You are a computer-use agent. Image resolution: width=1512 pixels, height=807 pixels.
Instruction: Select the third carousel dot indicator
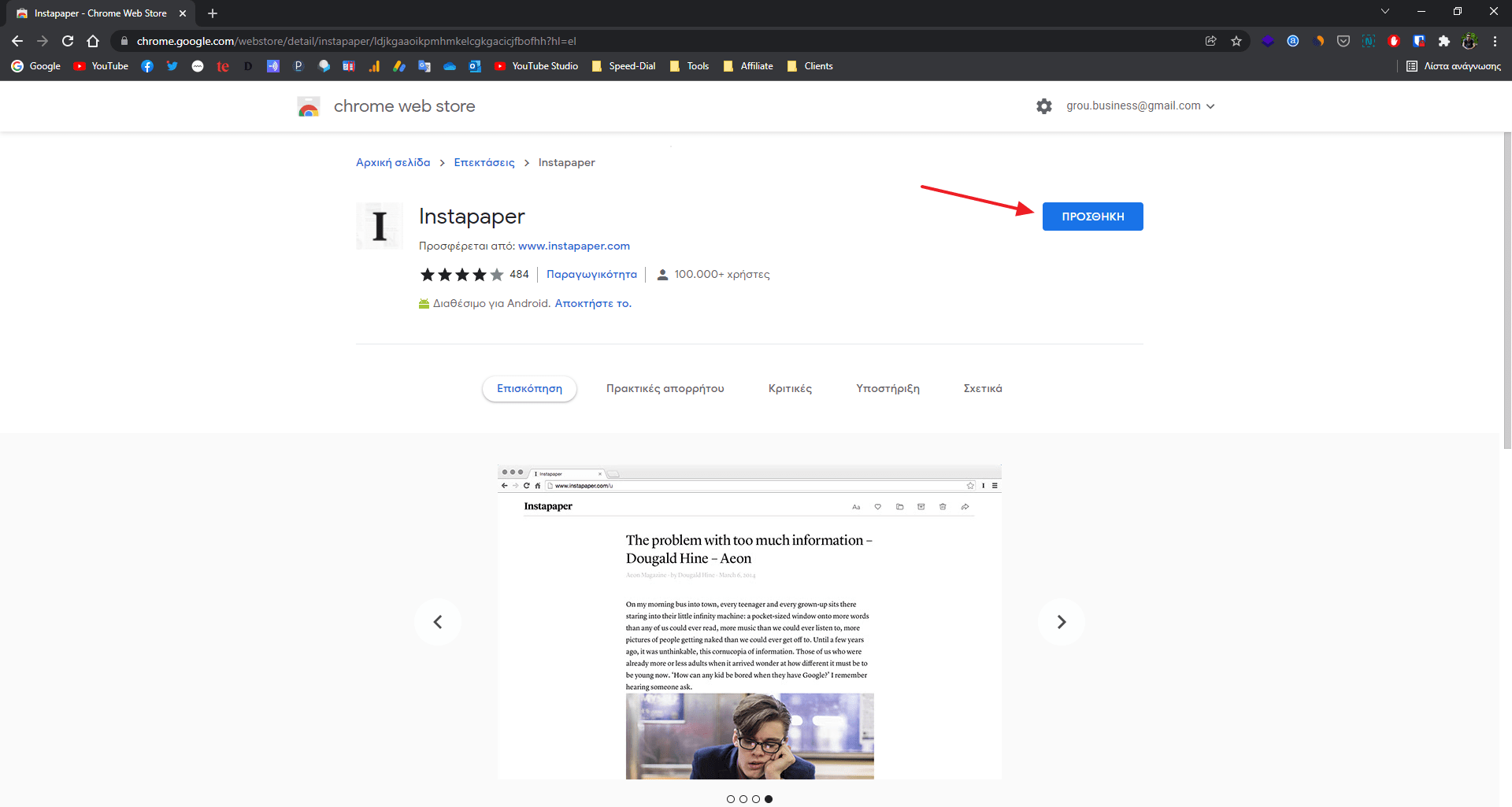[x=756, y=799]
